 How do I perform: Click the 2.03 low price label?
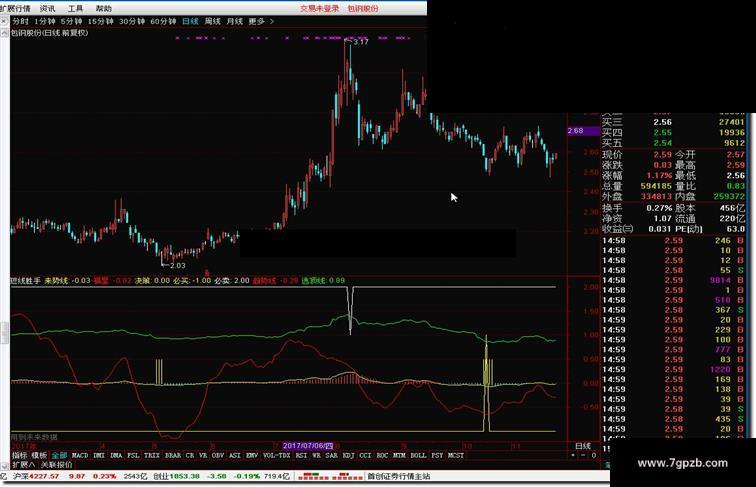(x=177, y=265)
